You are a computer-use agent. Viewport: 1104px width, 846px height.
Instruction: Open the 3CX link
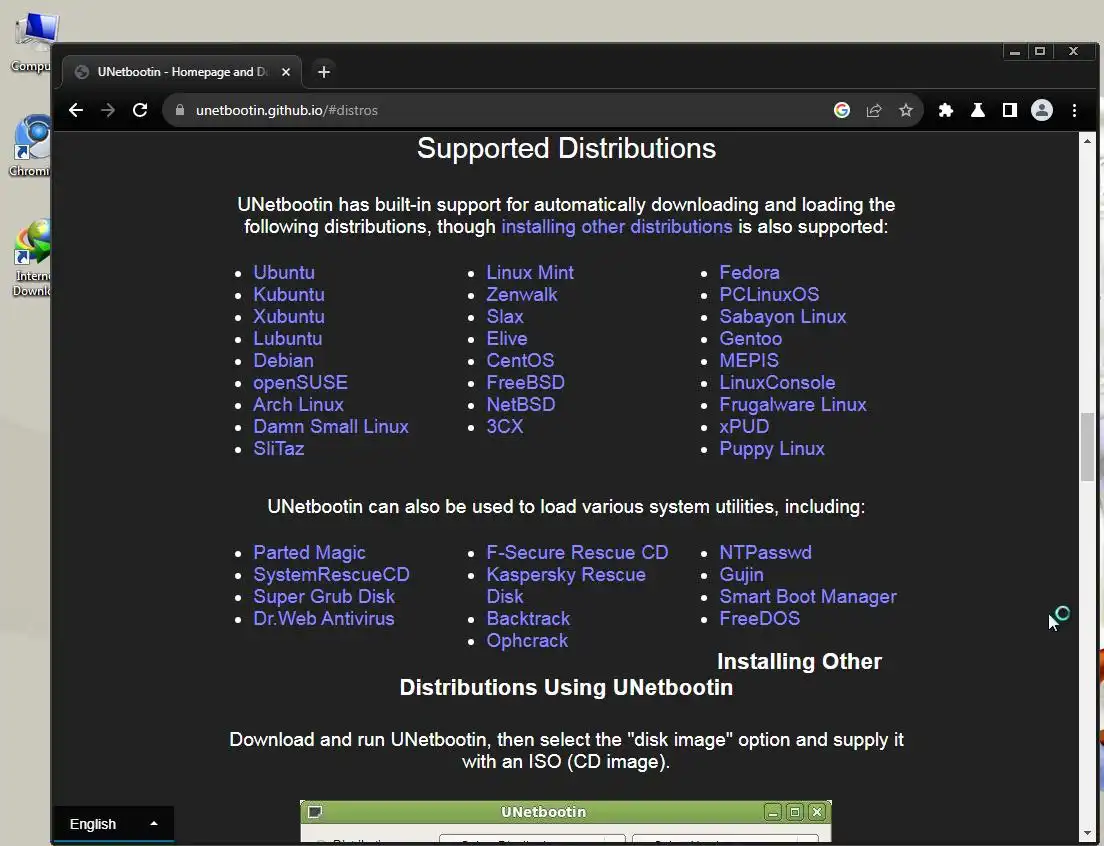(x=505, y=427)
